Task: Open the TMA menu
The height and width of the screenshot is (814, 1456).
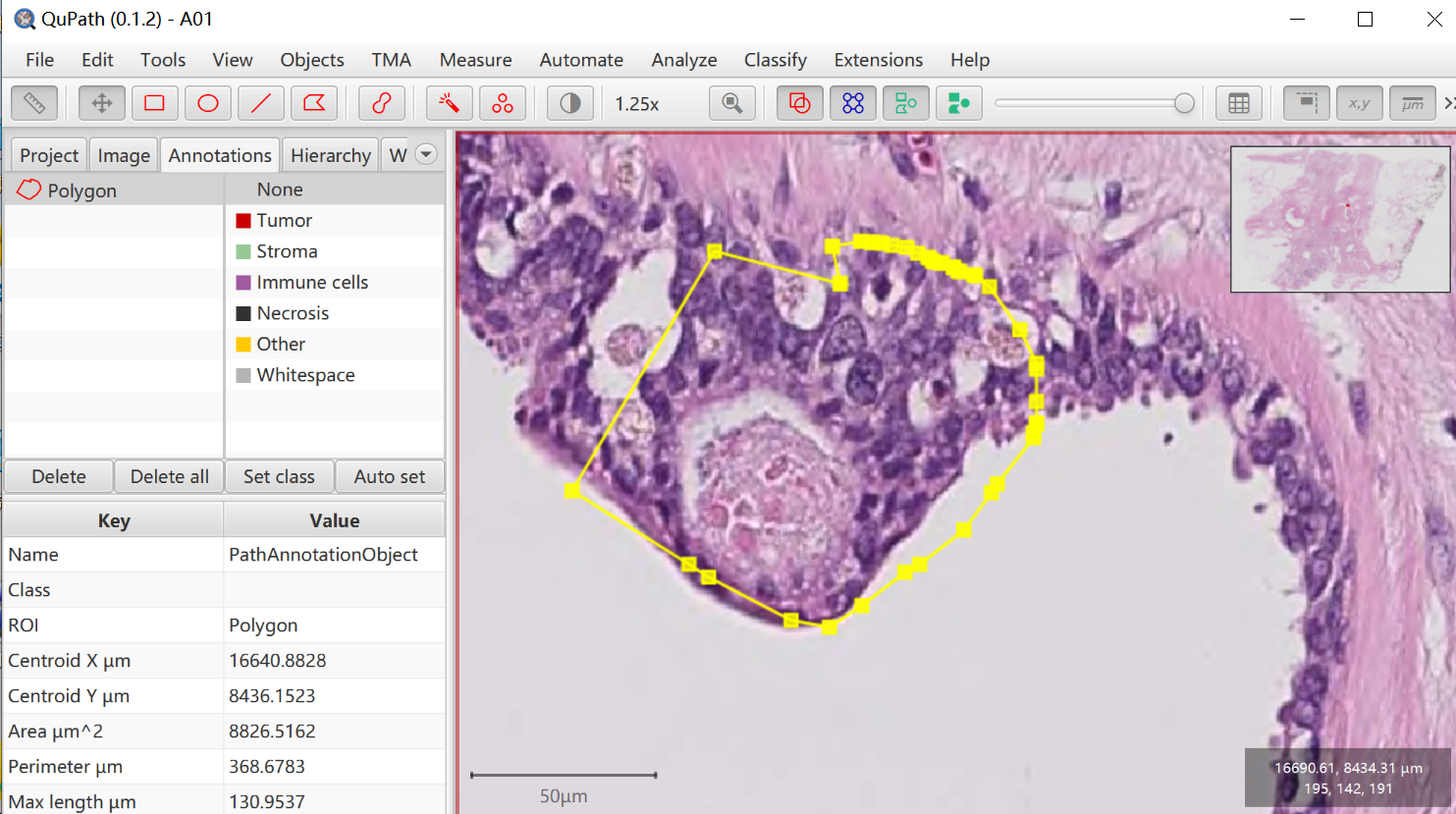Action: (x=392, y=60)
